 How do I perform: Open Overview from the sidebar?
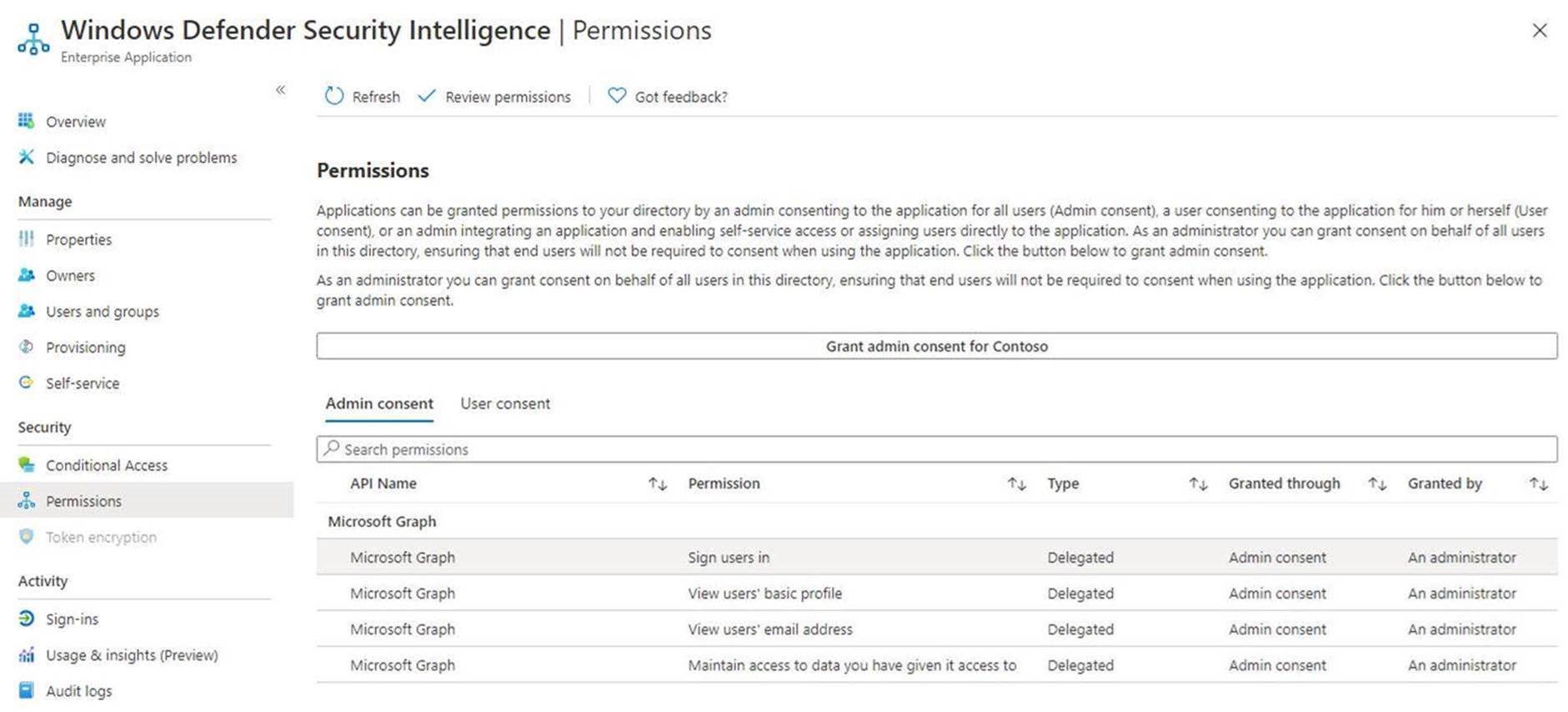(x=75, y=122)
